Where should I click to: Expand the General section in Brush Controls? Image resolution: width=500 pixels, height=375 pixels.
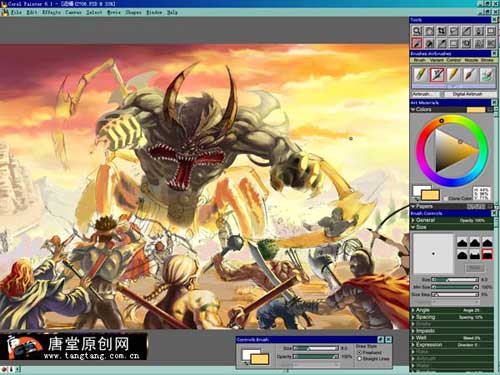452,220
